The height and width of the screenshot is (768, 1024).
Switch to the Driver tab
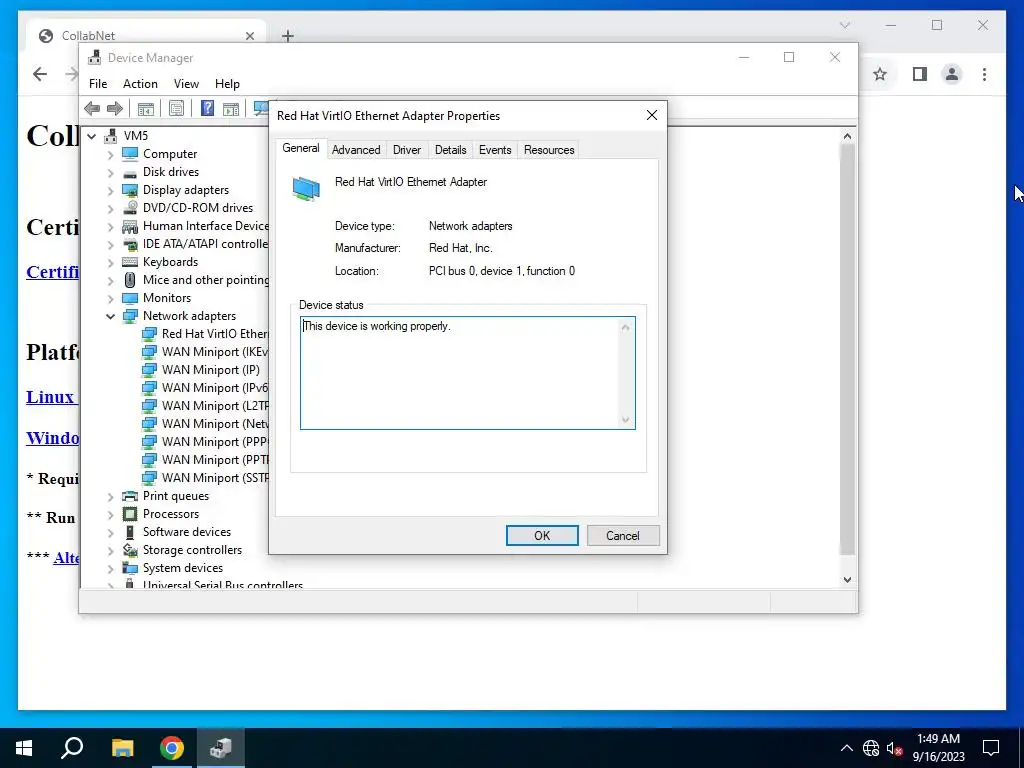pos(407,150)
